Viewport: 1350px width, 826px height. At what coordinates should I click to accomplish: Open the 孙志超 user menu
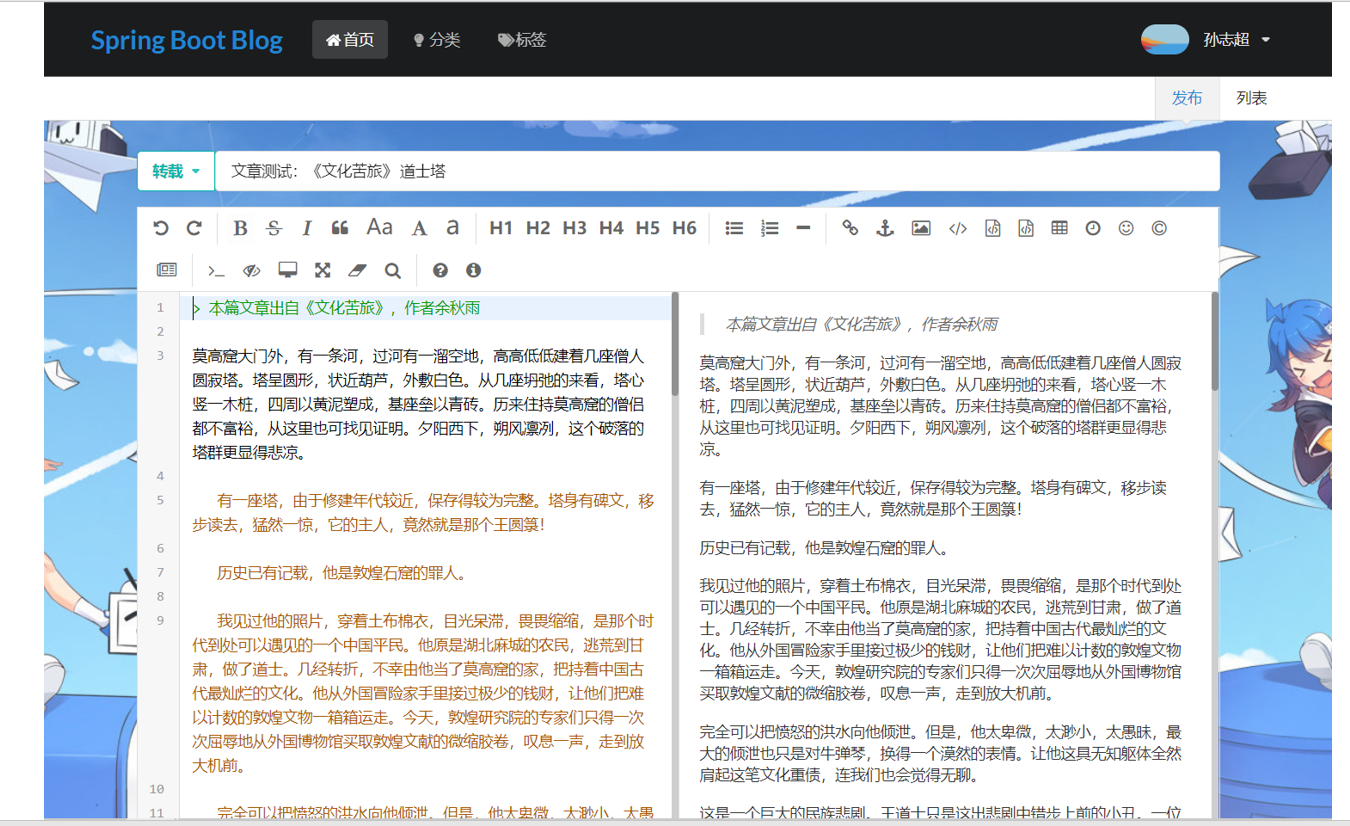click(1237, 40)
